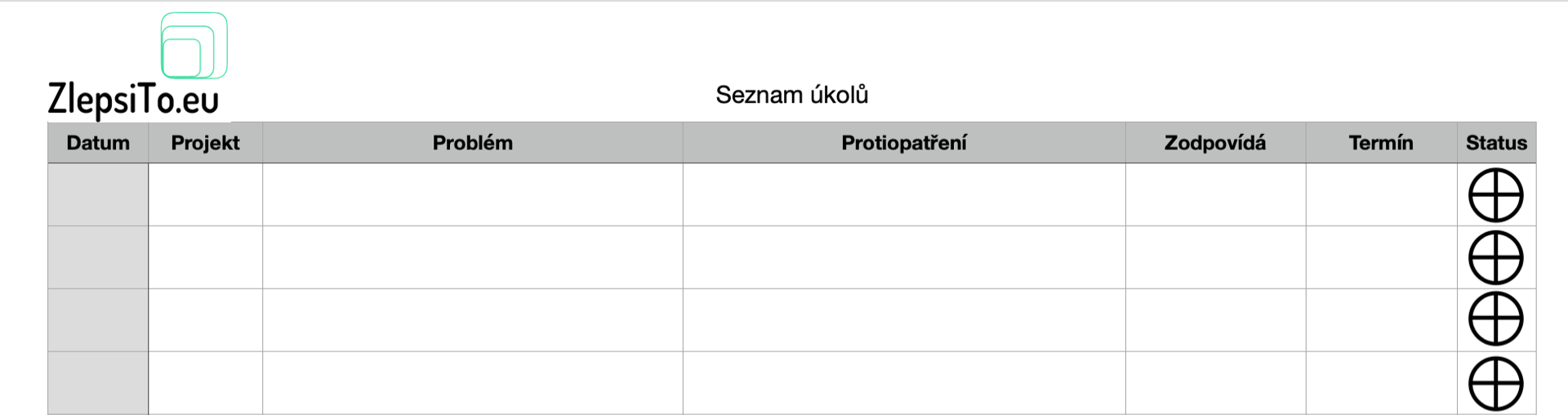Click the Protiopatření column header
Image resolution: width=1568 pixels, height=415 pixels.
903,143
